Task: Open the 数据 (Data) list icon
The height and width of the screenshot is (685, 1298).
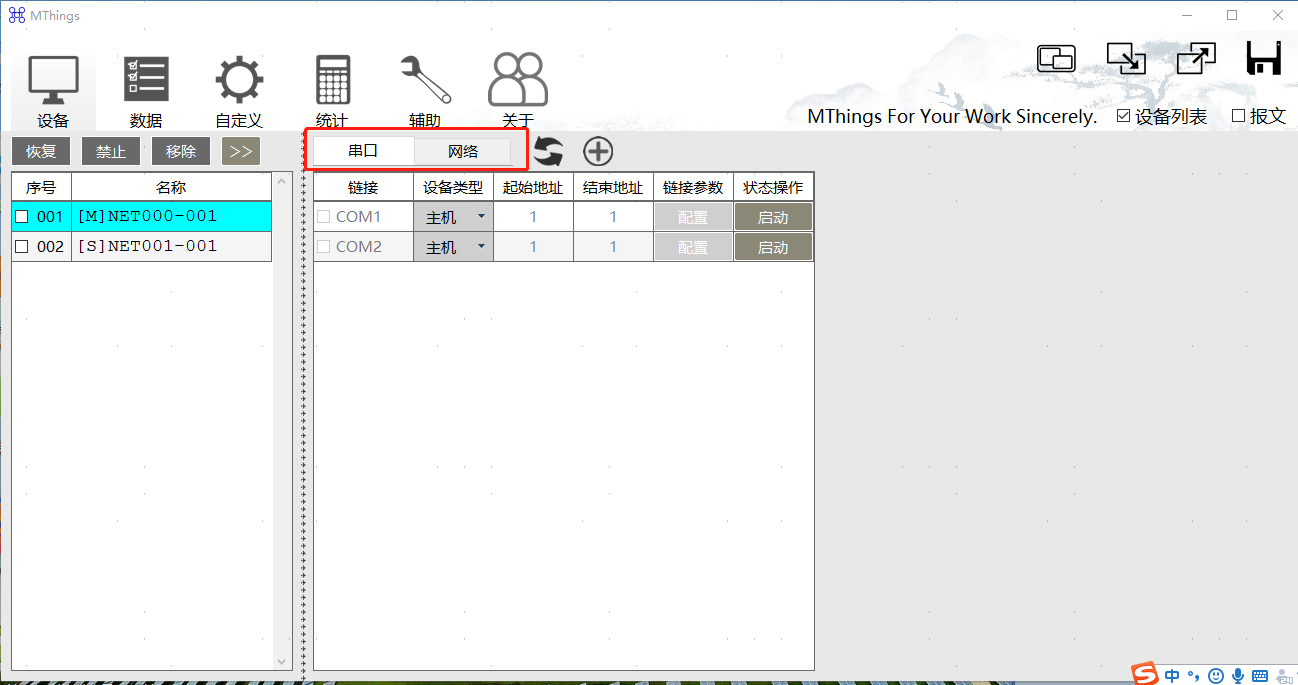Action: pos(146,80)
